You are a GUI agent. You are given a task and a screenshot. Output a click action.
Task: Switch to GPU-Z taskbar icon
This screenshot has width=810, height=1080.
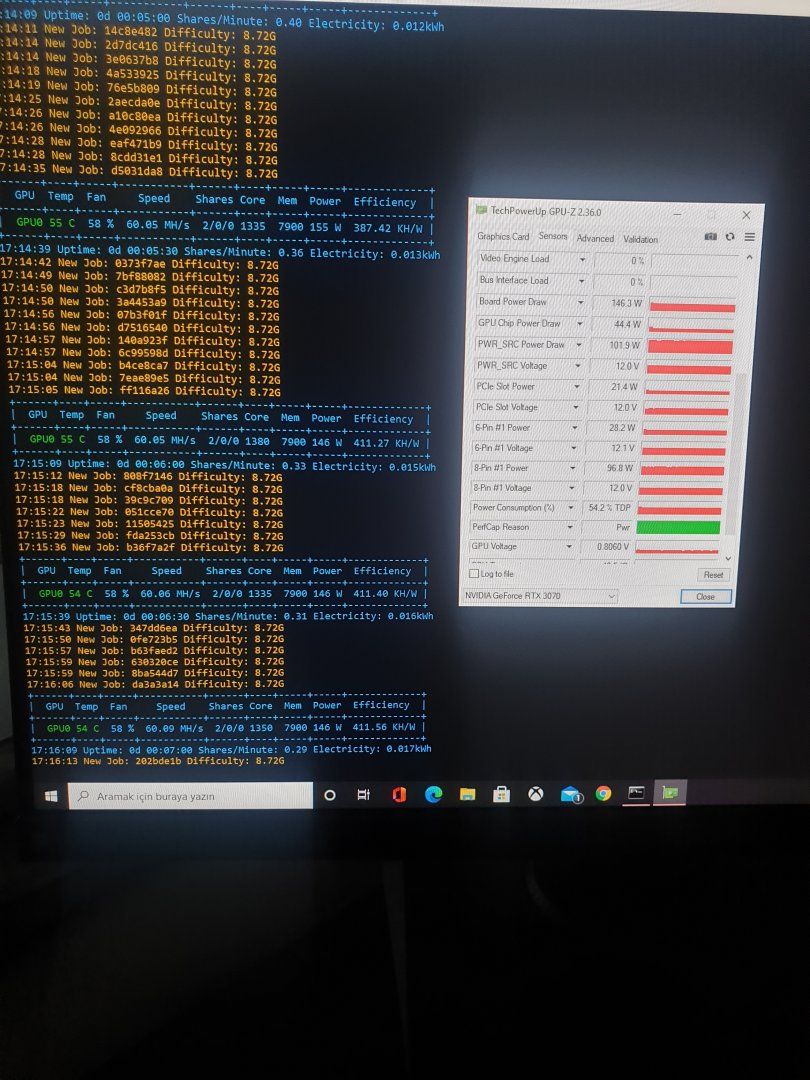[x=669, y=793]
